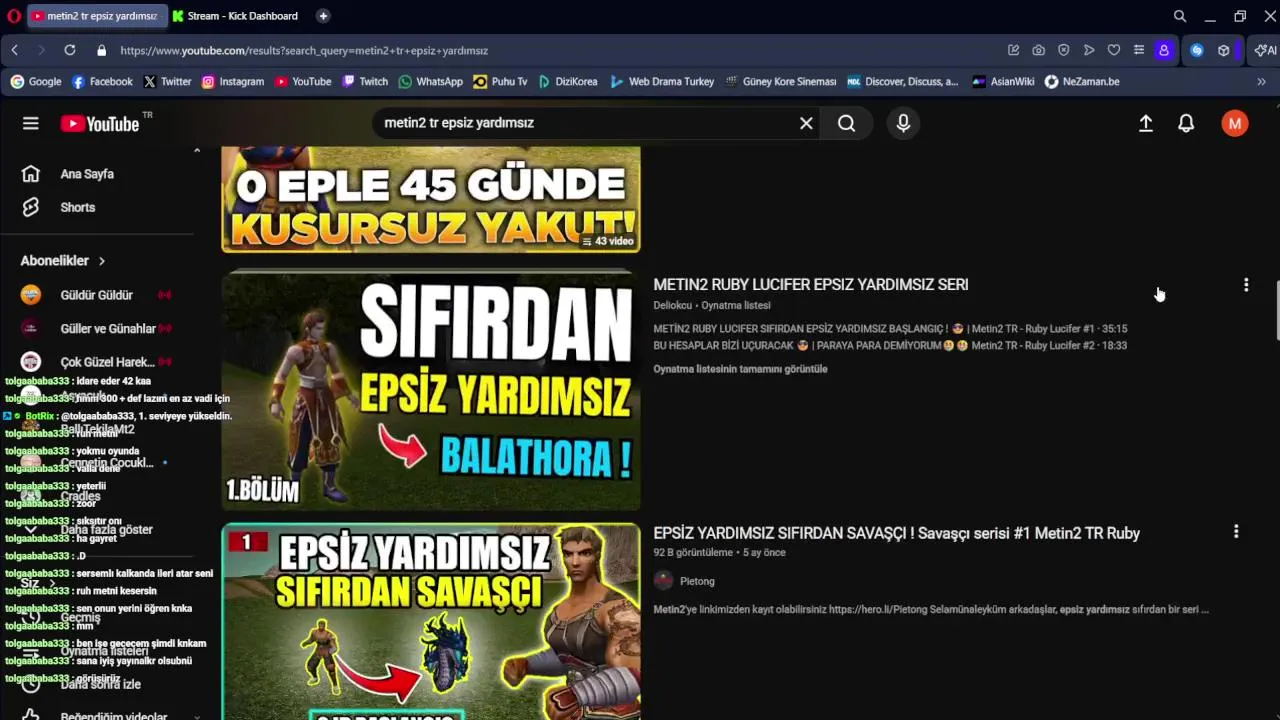This screenshot has height=720, width=1280.
Task: Open Sıfırdan Savaşçı video thumbnail
Action: point(431,621)
